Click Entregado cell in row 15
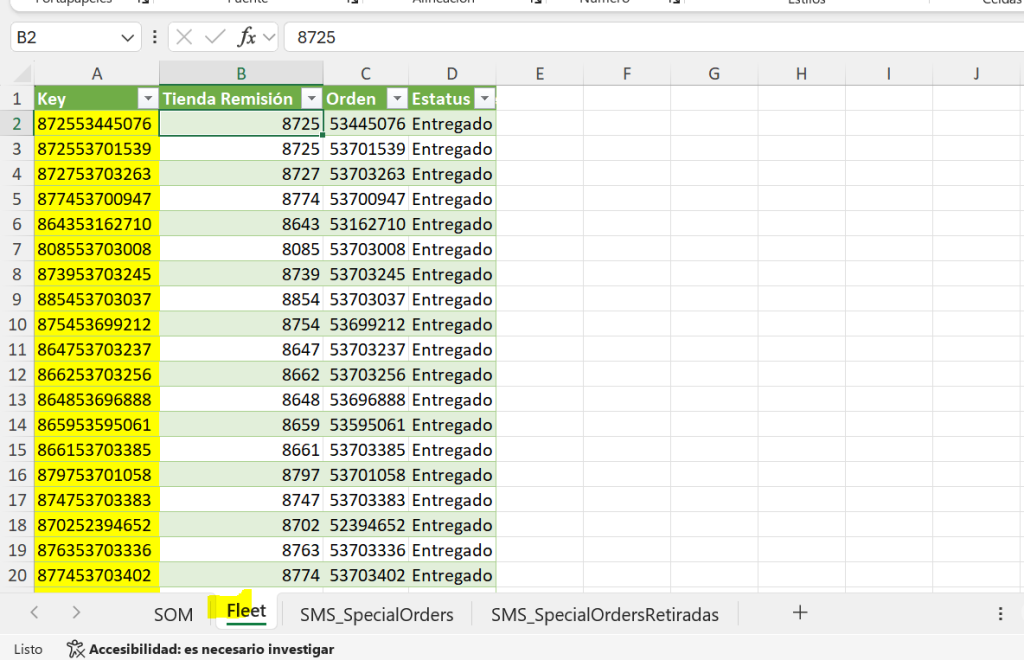This screenshot has height=660, width=1024. click(452, 450)
